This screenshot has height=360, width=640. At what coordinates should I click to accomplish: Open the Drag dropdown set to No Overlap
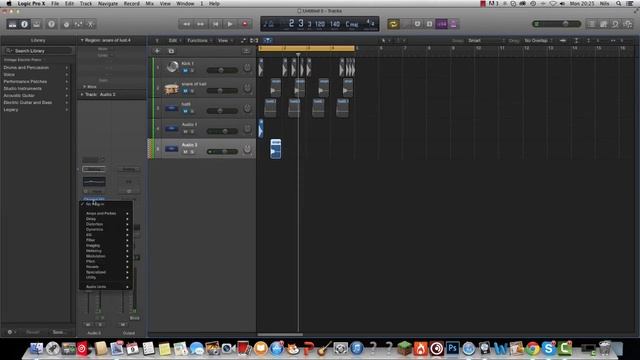pyautogui.click(x=538, y=40)
